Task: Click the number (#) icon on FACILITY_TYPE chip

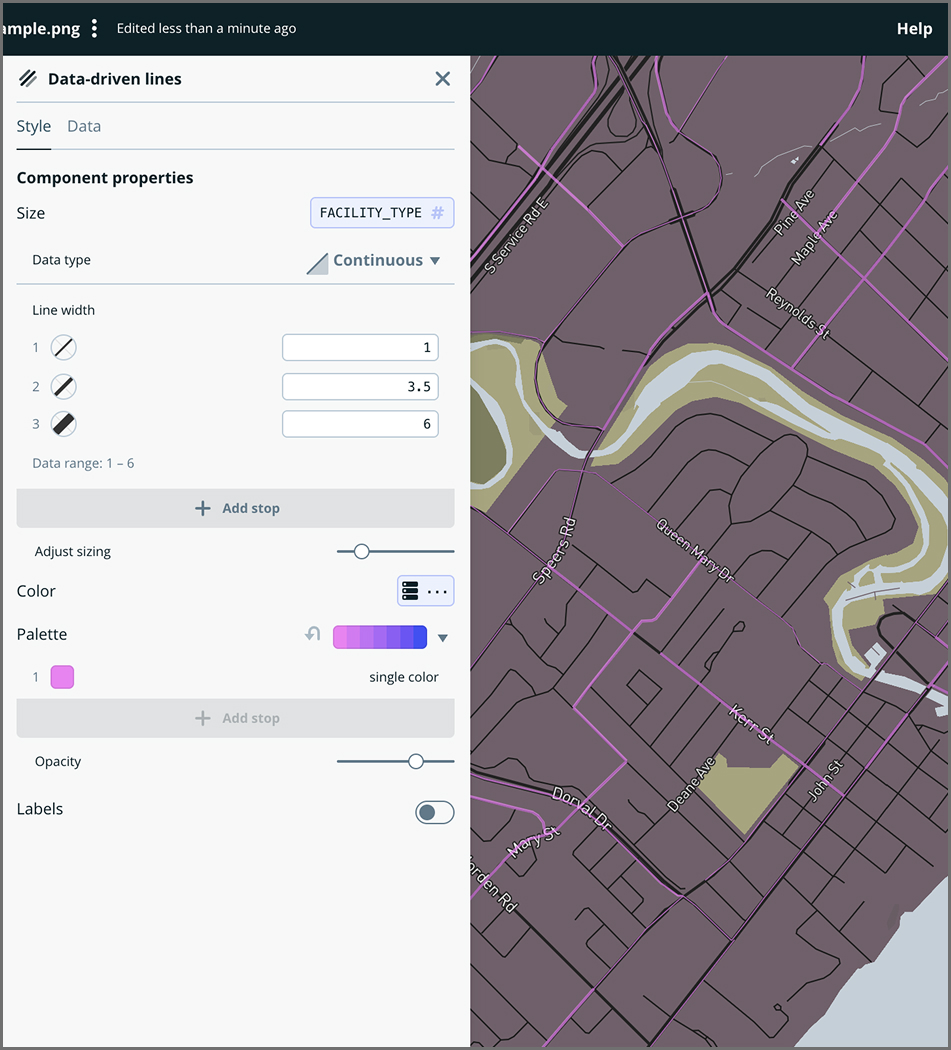Action: (440, 213)
